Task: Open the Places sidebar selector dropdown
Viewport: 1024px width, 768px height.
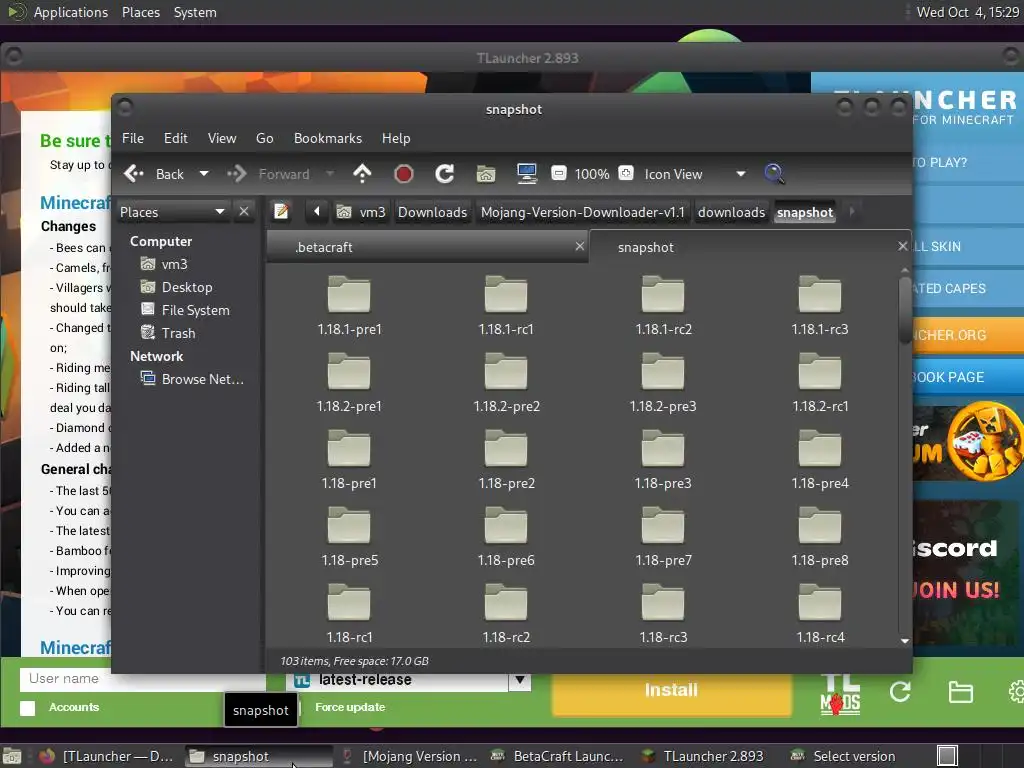Action: pyautogui.click(x=172, y=212)
